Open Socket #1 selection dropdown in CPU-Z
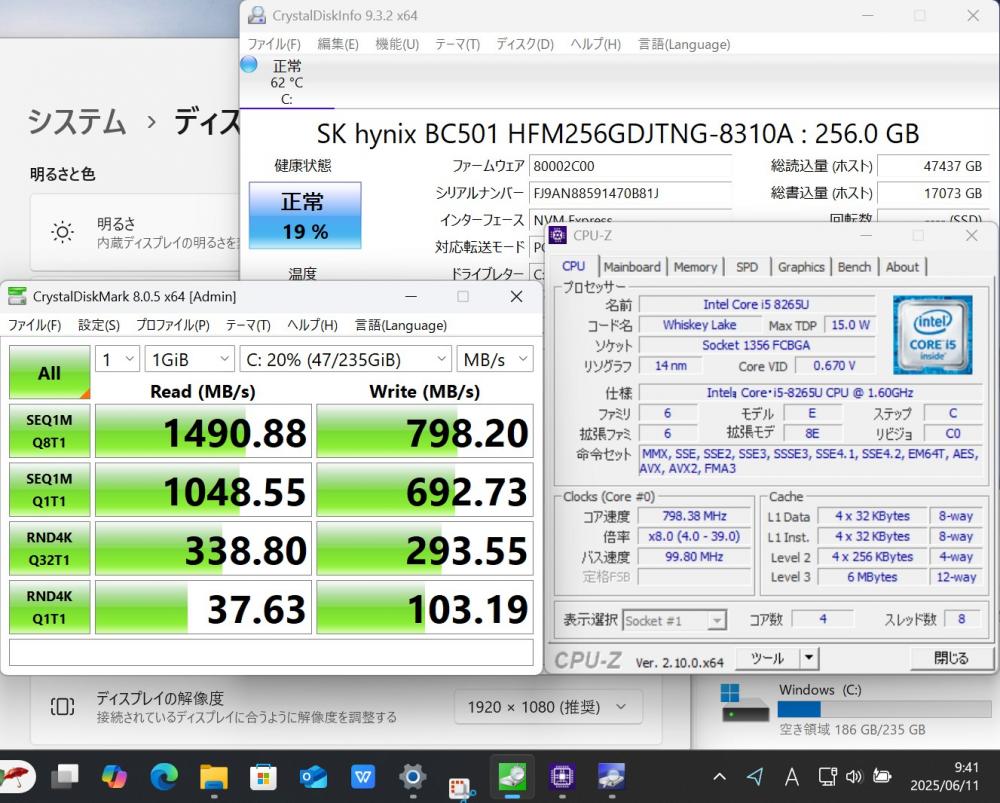Screen dimensions: 1000x803 pos(674,620)
